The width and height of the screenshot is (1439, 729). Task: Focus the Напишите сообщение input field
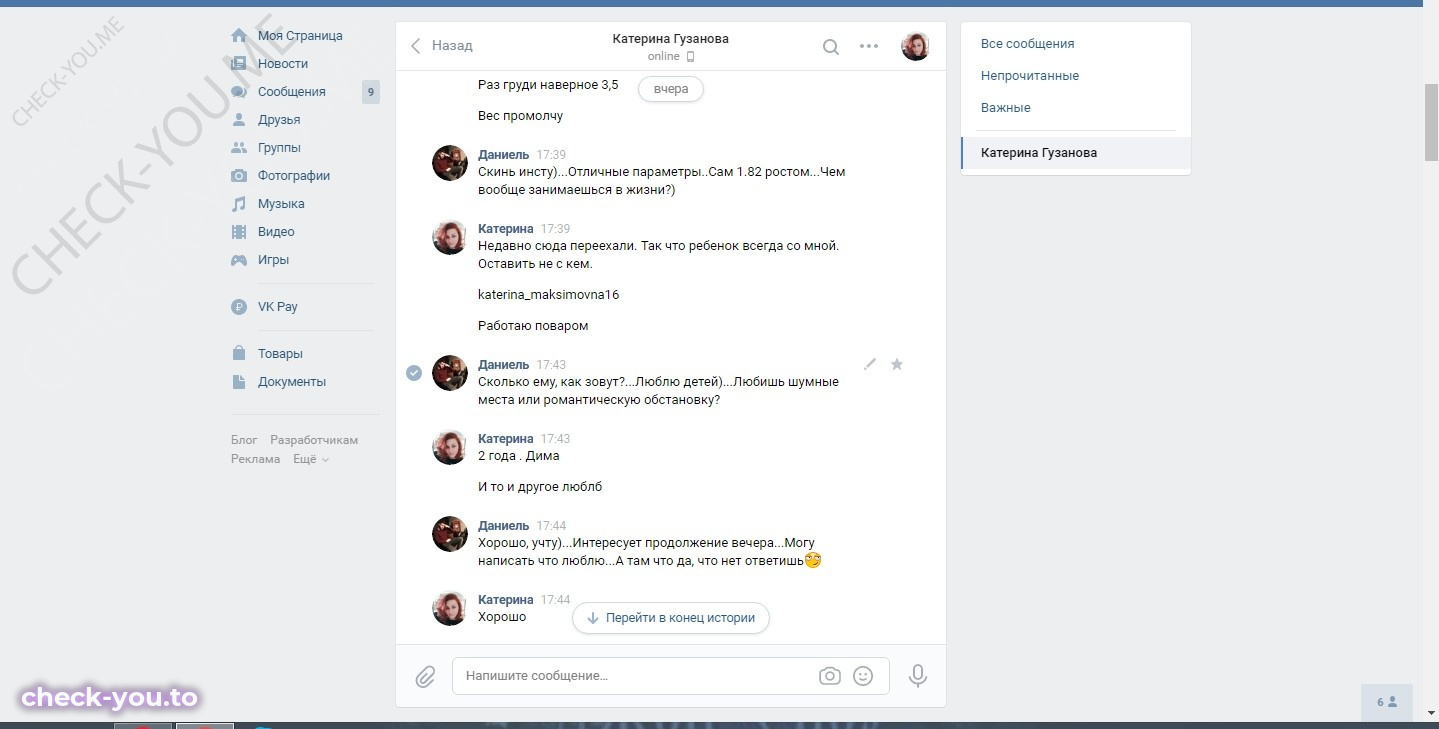[x=670, y=676]
